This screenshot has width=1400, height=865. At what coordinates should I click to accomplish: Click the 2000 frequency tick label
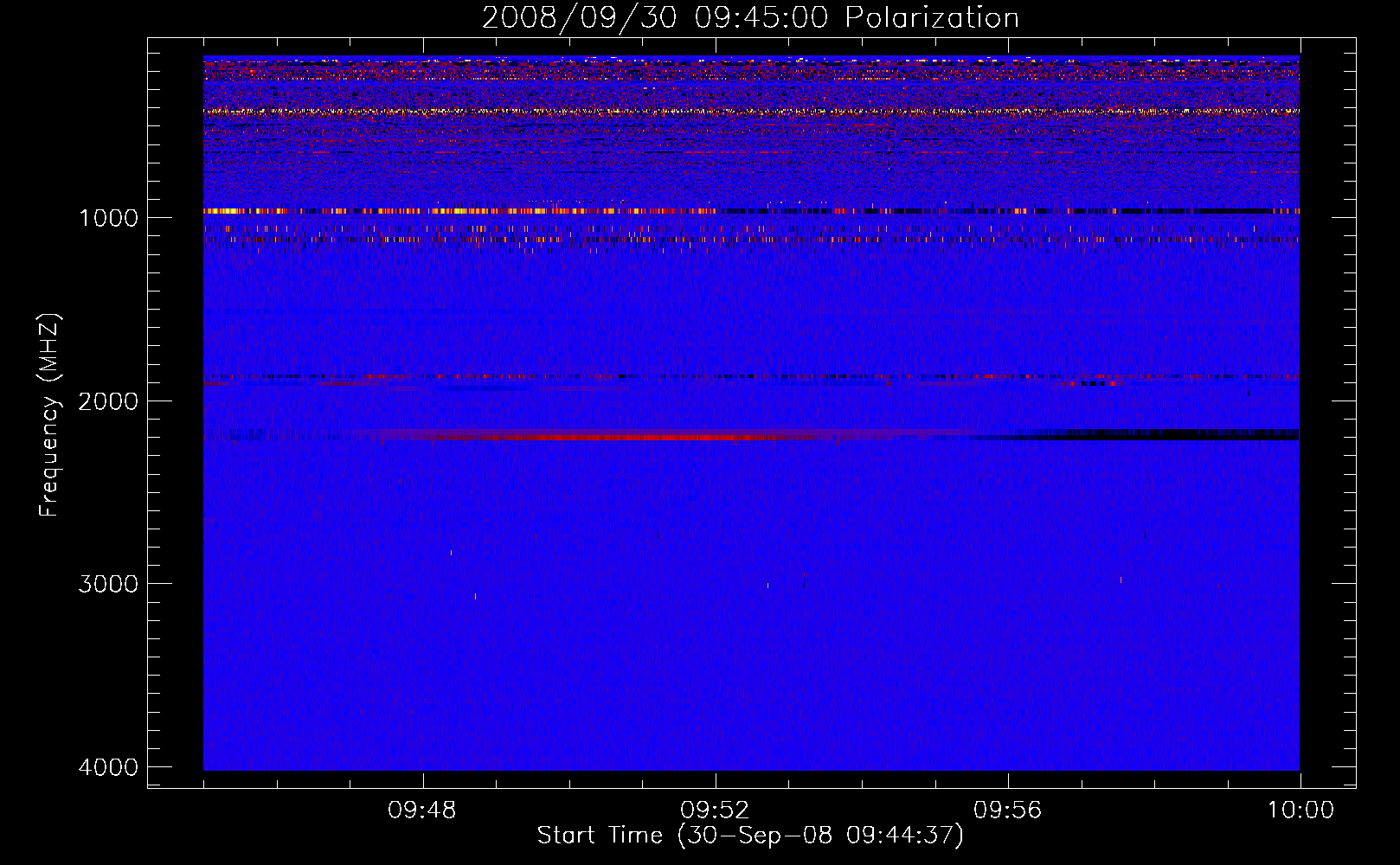click(108, 401)
